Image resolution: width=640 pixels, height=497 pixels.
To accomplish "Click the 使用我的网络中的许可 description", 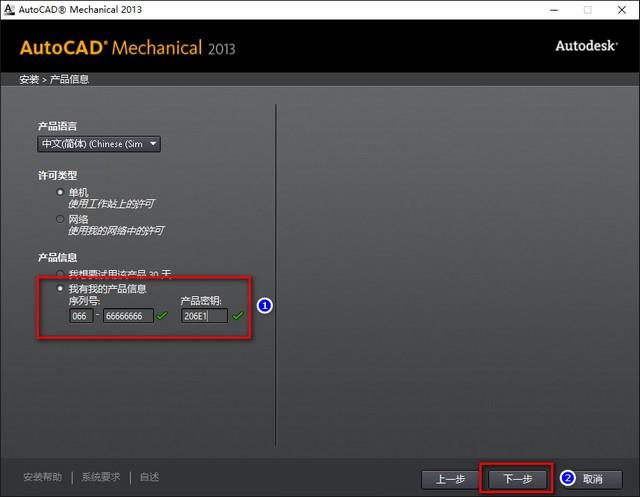I will pos(116,231).
